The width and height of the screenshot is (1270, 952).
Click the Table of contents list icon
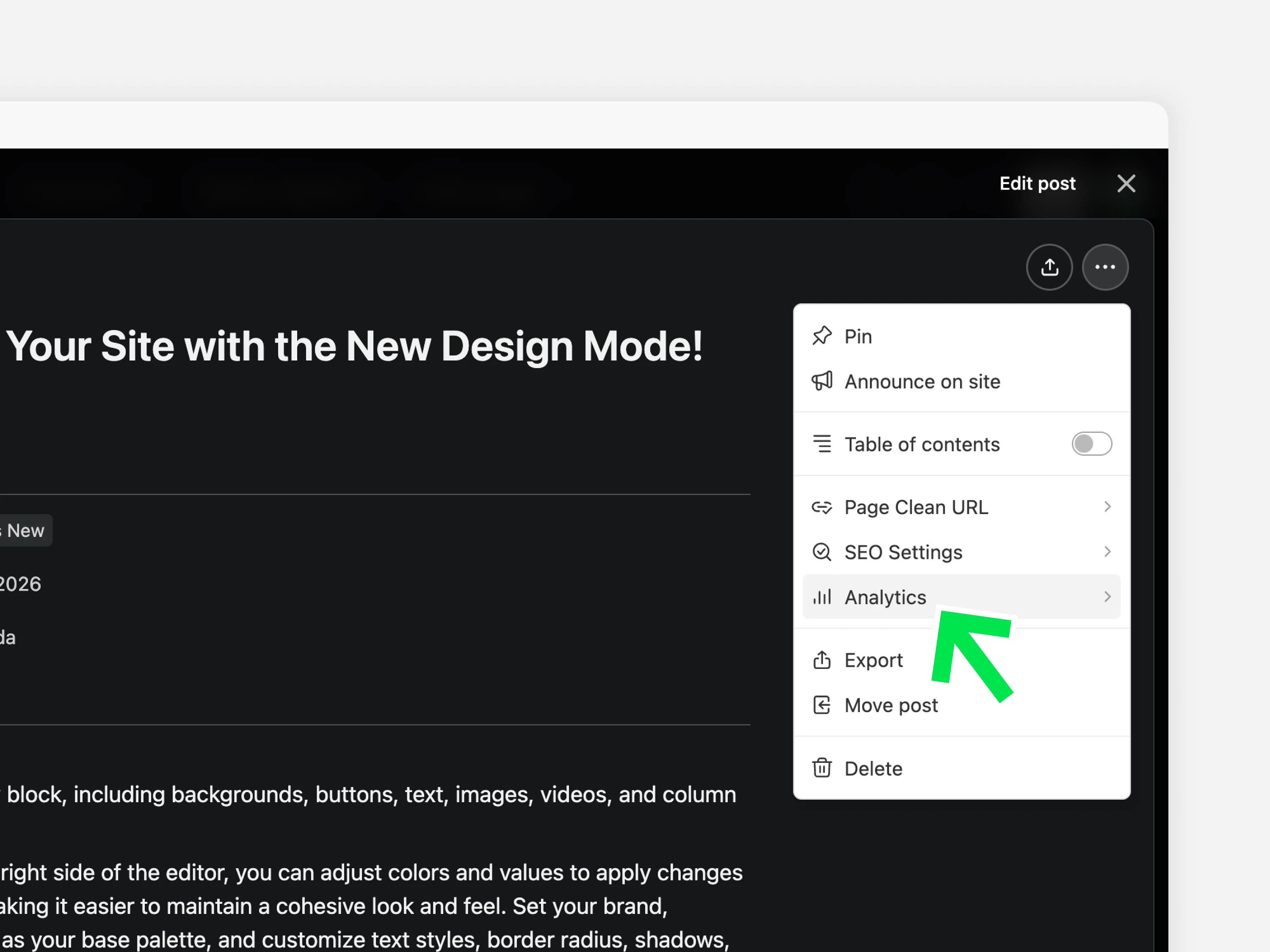click(822, 444)
